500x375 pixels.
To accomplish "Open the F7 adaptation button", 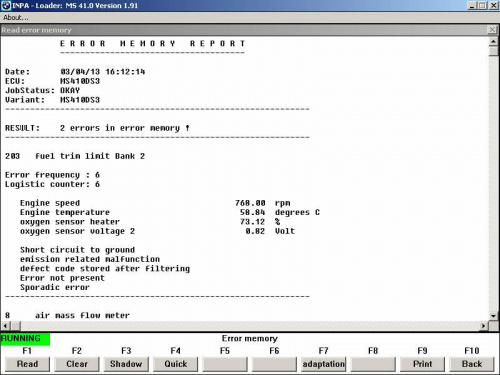I will (x=323, y=364).
